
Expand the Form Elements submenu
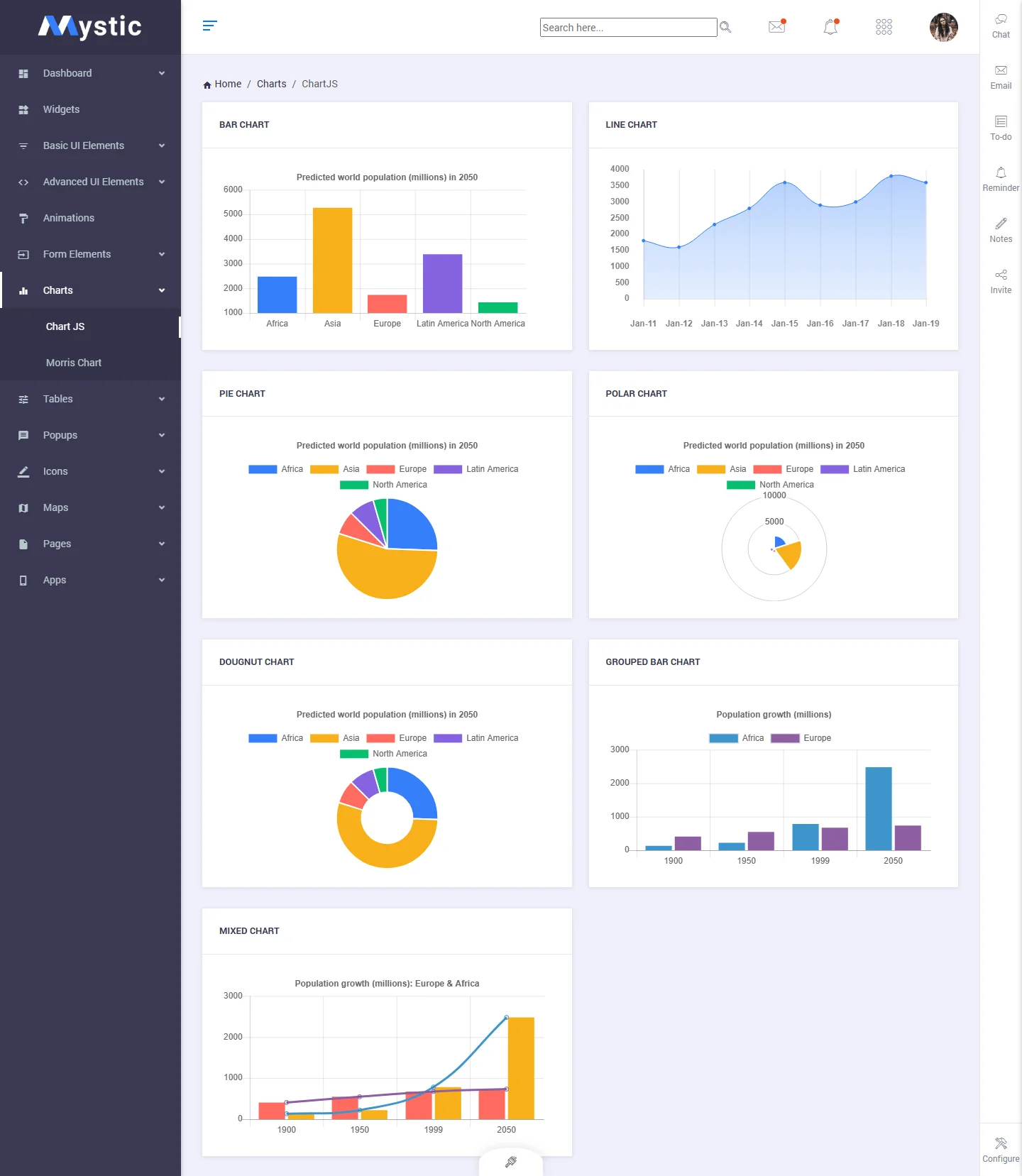pos(90,254)
